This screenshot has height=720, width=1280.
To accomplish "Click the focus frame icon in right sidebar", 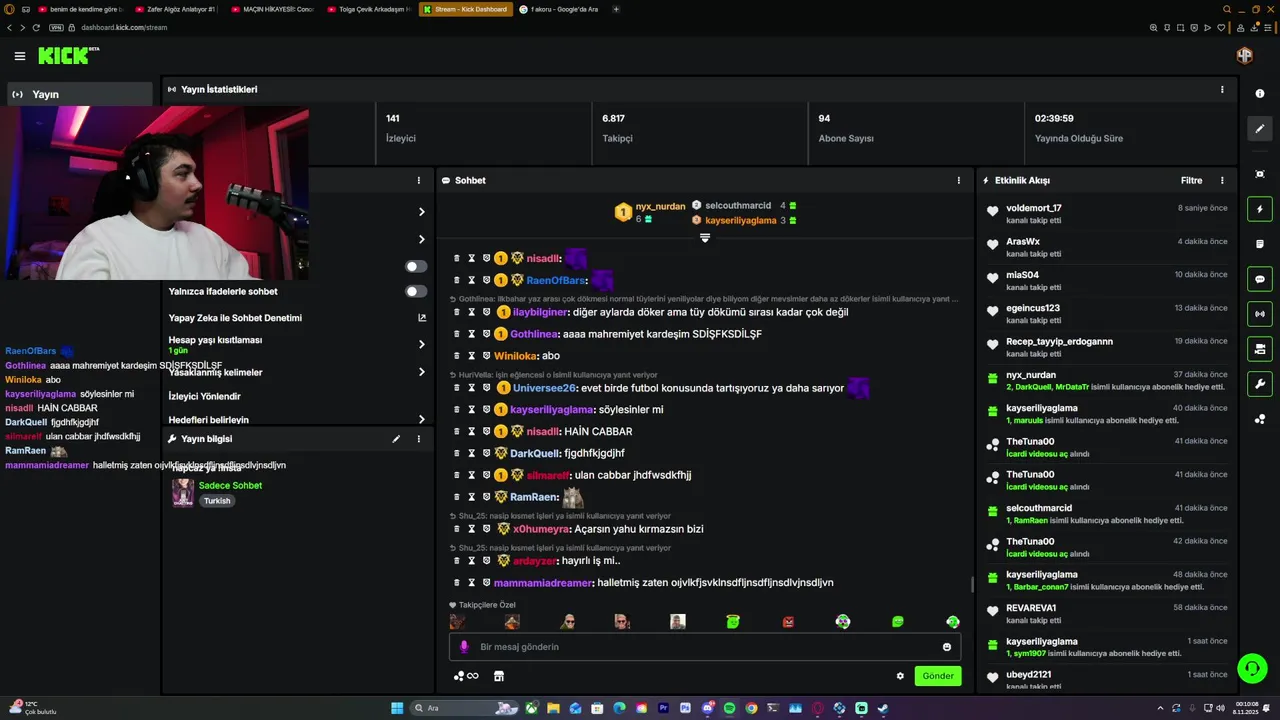I will tap(1260, 174).
